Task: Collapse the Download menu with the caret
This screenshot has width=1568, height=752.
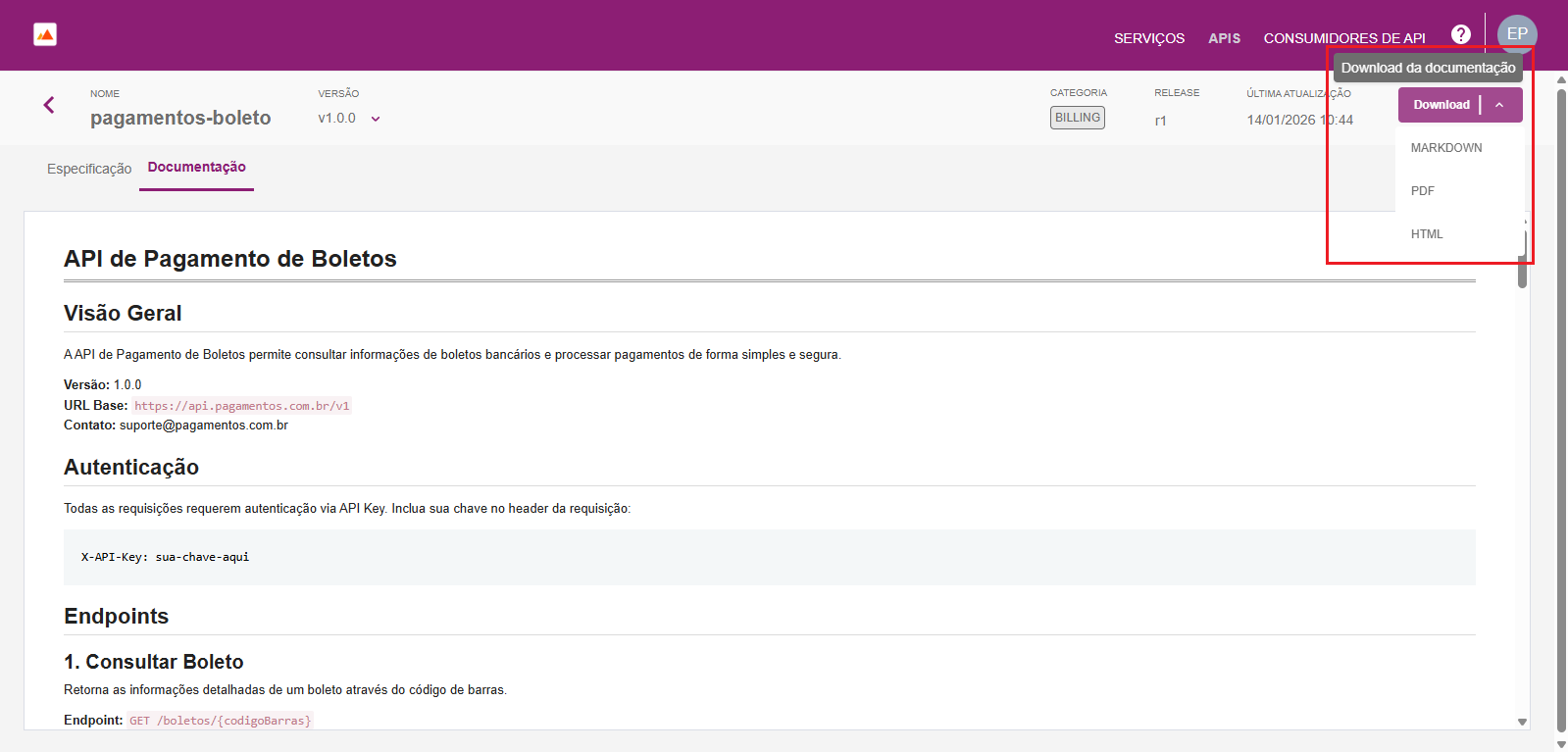Action: [x=1499, y=105]
